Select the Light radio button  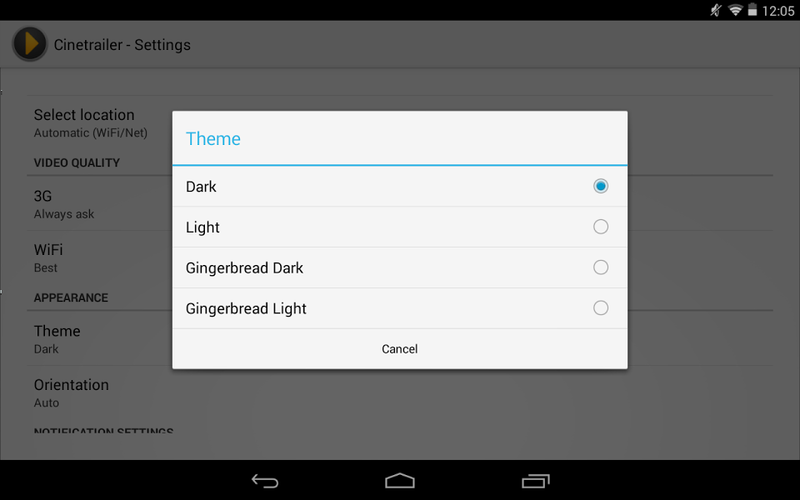coord(601,227)
